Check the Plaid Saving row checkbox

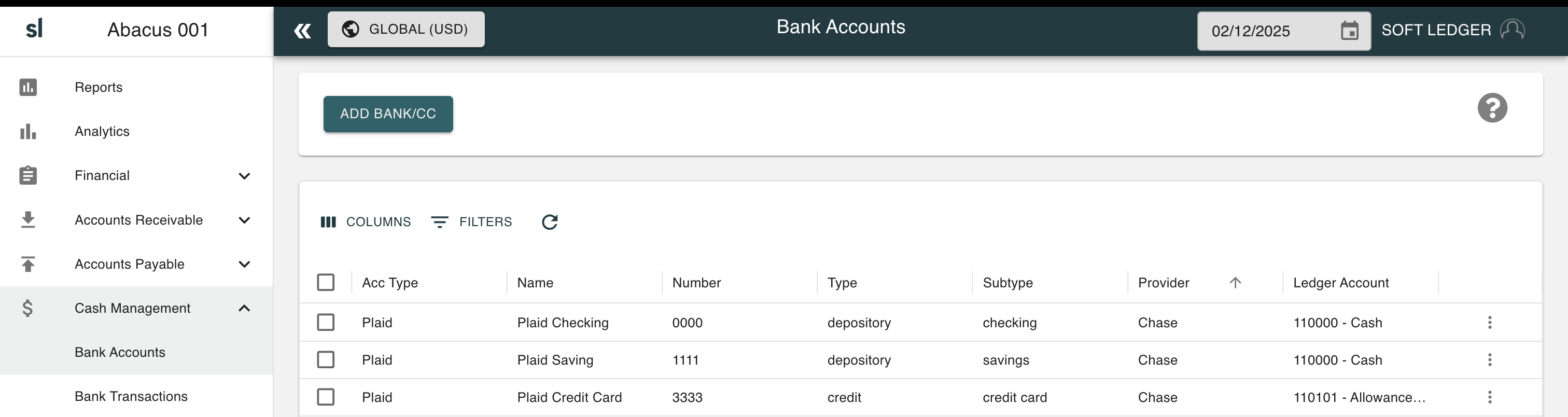click(x=326, y=360)
